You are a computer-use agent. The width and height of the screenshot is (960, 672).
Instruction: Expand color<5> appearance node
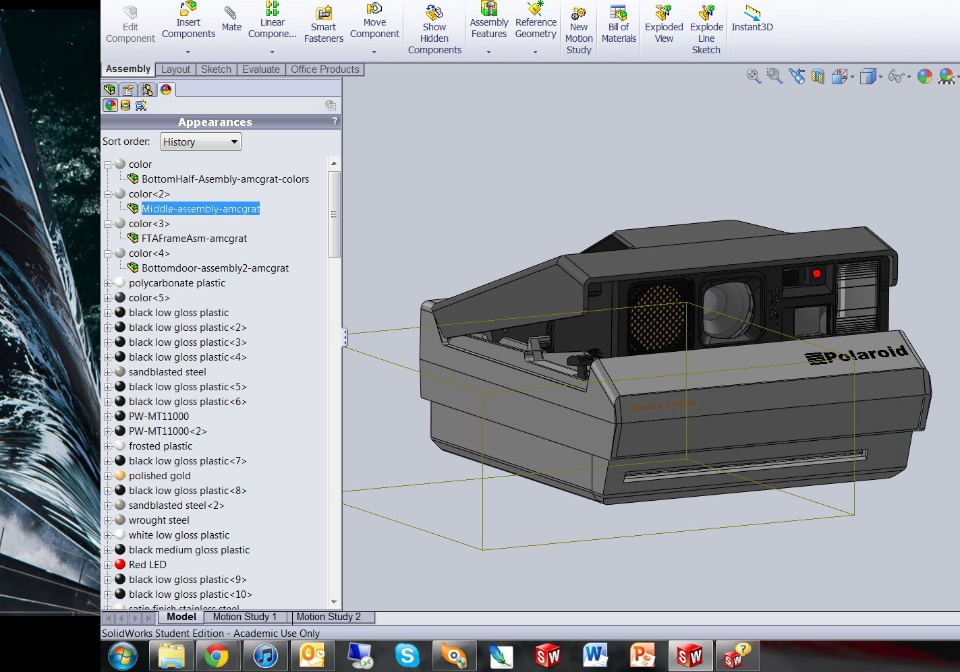pyautogui.click(x=108, y=297)
